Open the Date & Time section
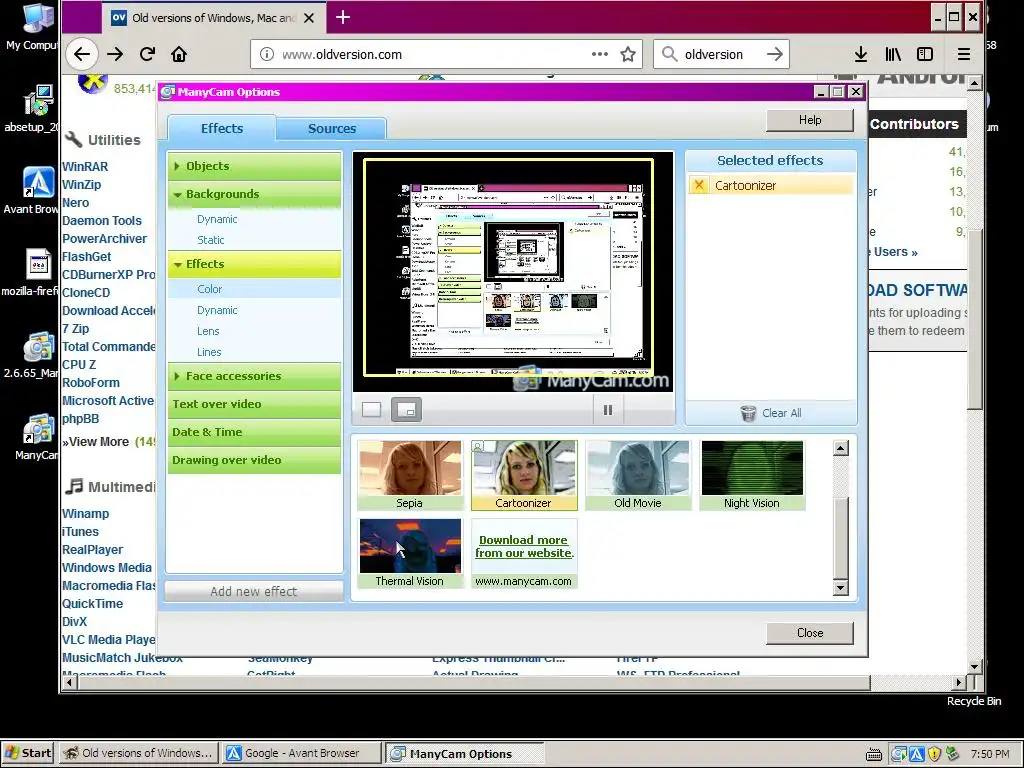This screenshot has height=768, width=1024. [x=254, y=432]
